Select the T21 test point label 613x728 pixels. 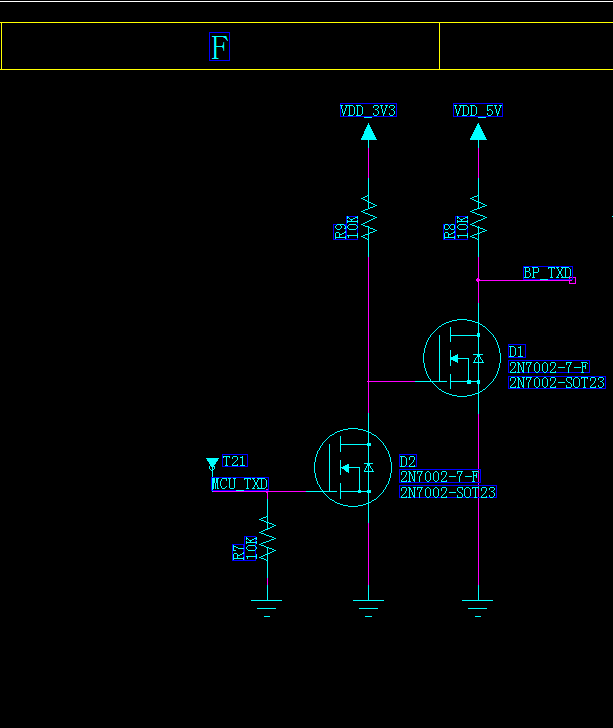click(x=235, y=461)
